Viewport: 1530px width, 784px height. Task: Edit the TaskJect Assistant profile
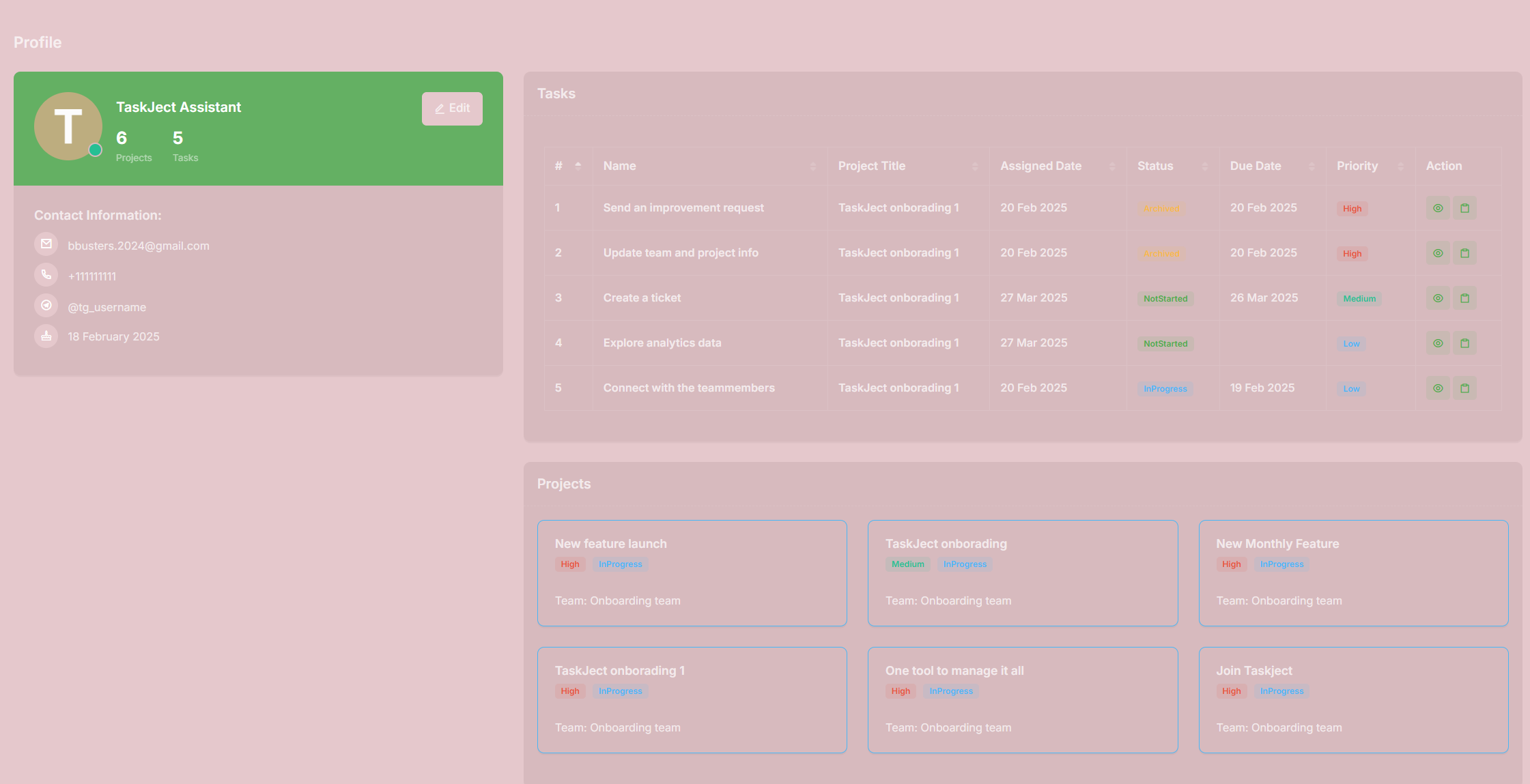[452, 108]
